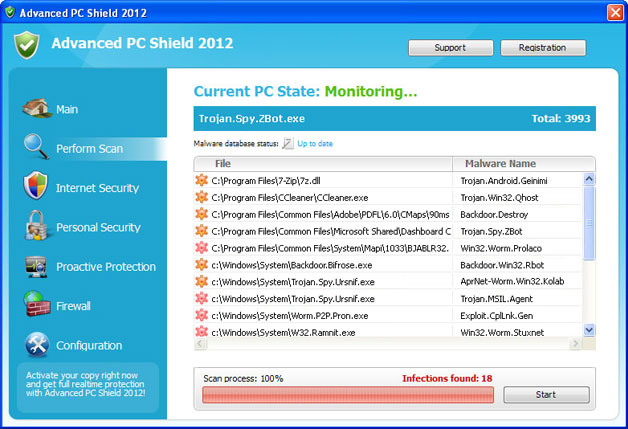Click the Infections found: 18 label
628x429 pixels.
[447, 378]
